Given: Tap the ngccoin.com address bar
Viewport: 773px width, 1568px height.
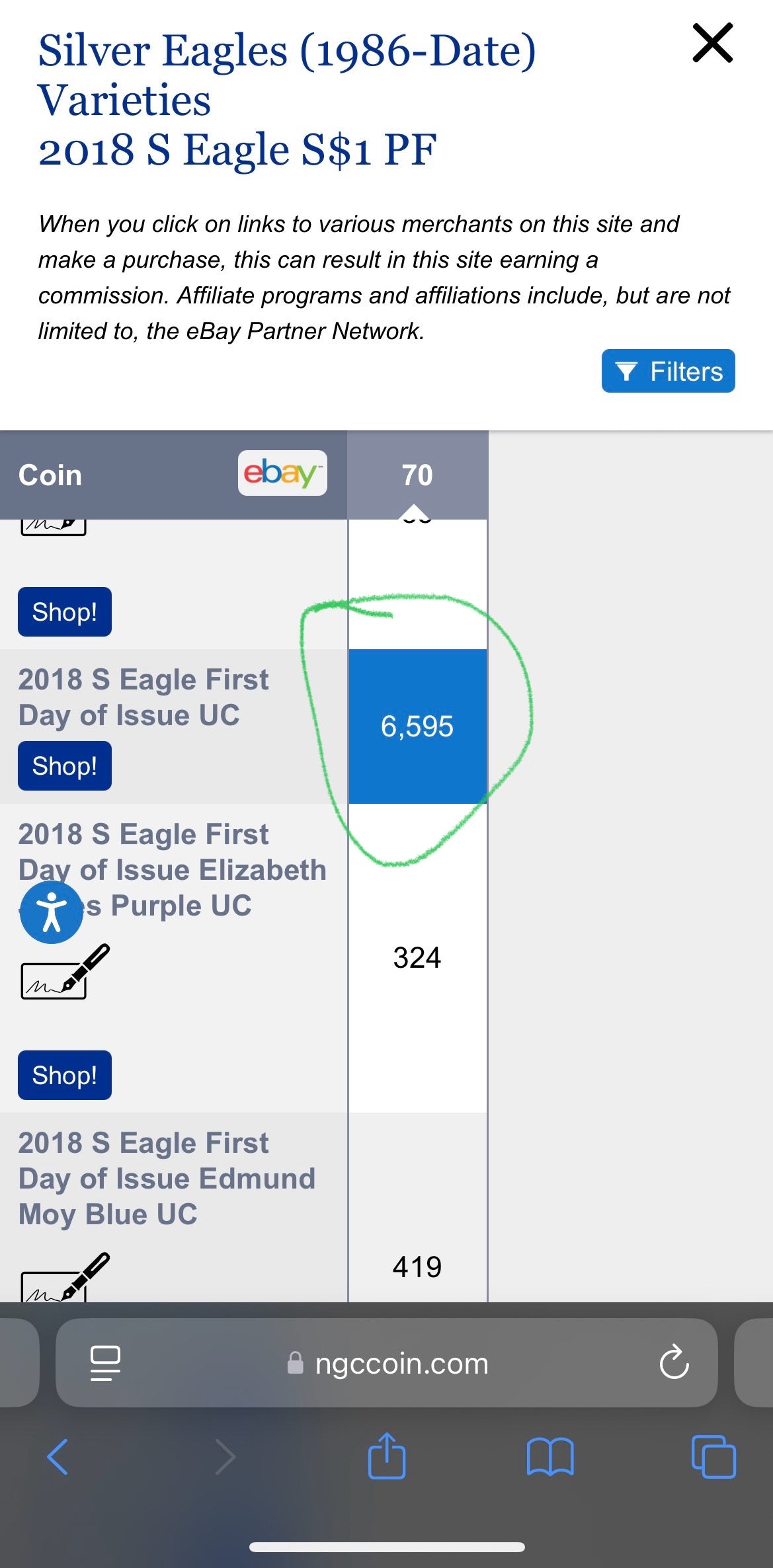Looking at the screenshot, I should (397, 1363).
